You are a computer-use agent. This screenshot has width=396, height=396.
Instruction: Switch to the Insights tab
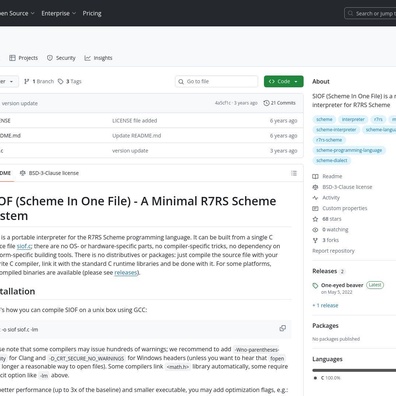[x=99, y=58]
